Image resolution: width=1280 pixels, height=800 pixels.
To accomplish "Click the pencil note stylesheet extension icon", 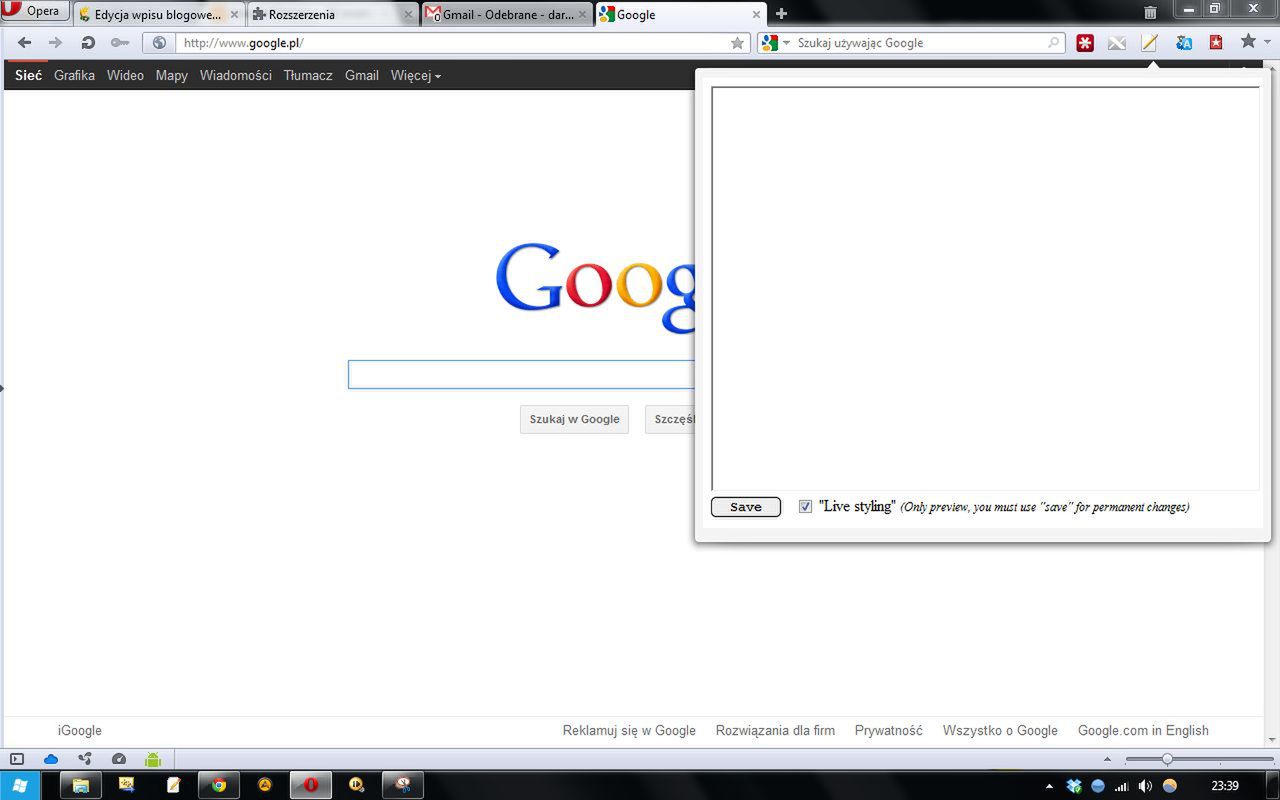I will 1150,43.
